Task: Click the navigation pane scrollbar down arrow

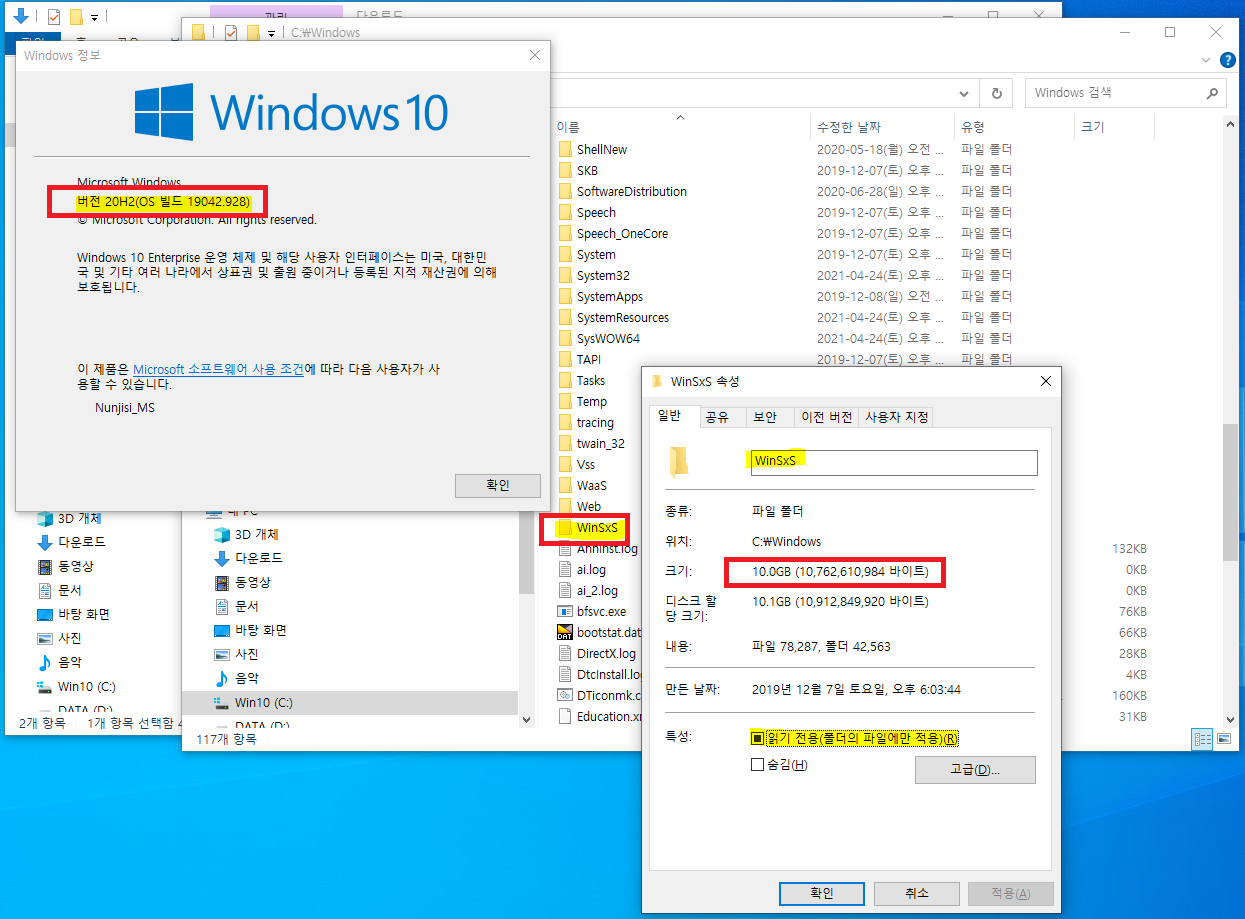Action: click(x=526, y=718)
